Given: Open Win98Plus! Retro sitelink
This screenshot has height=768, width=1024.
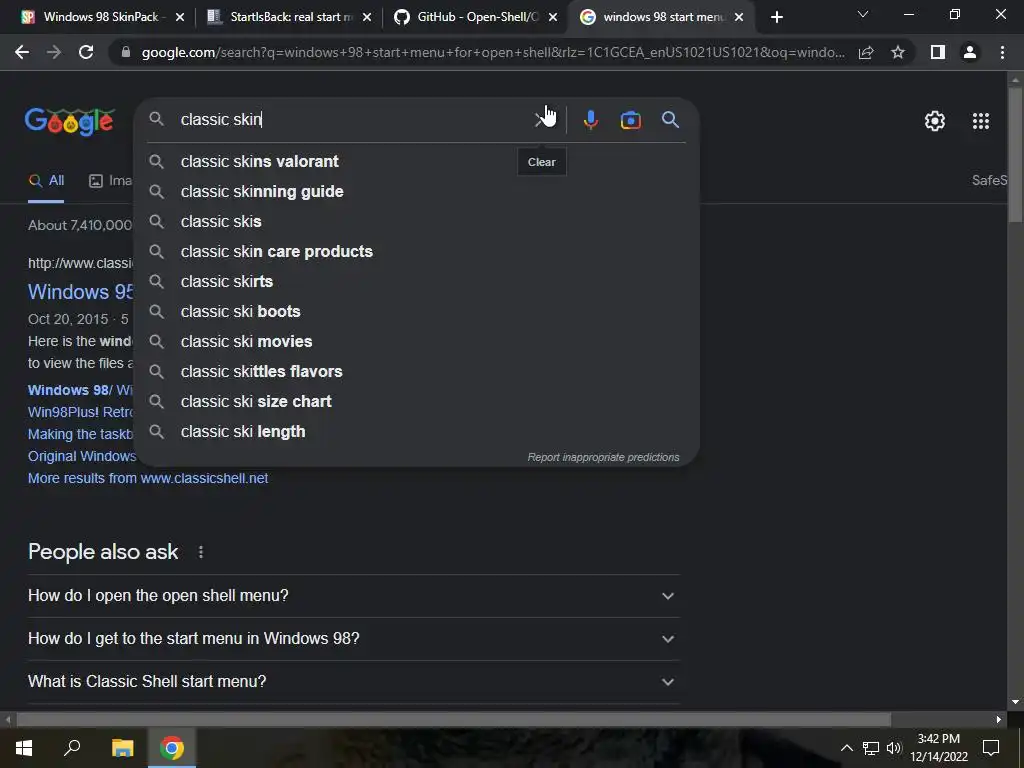Looking at the screenshot, I should tap(80, 412).
